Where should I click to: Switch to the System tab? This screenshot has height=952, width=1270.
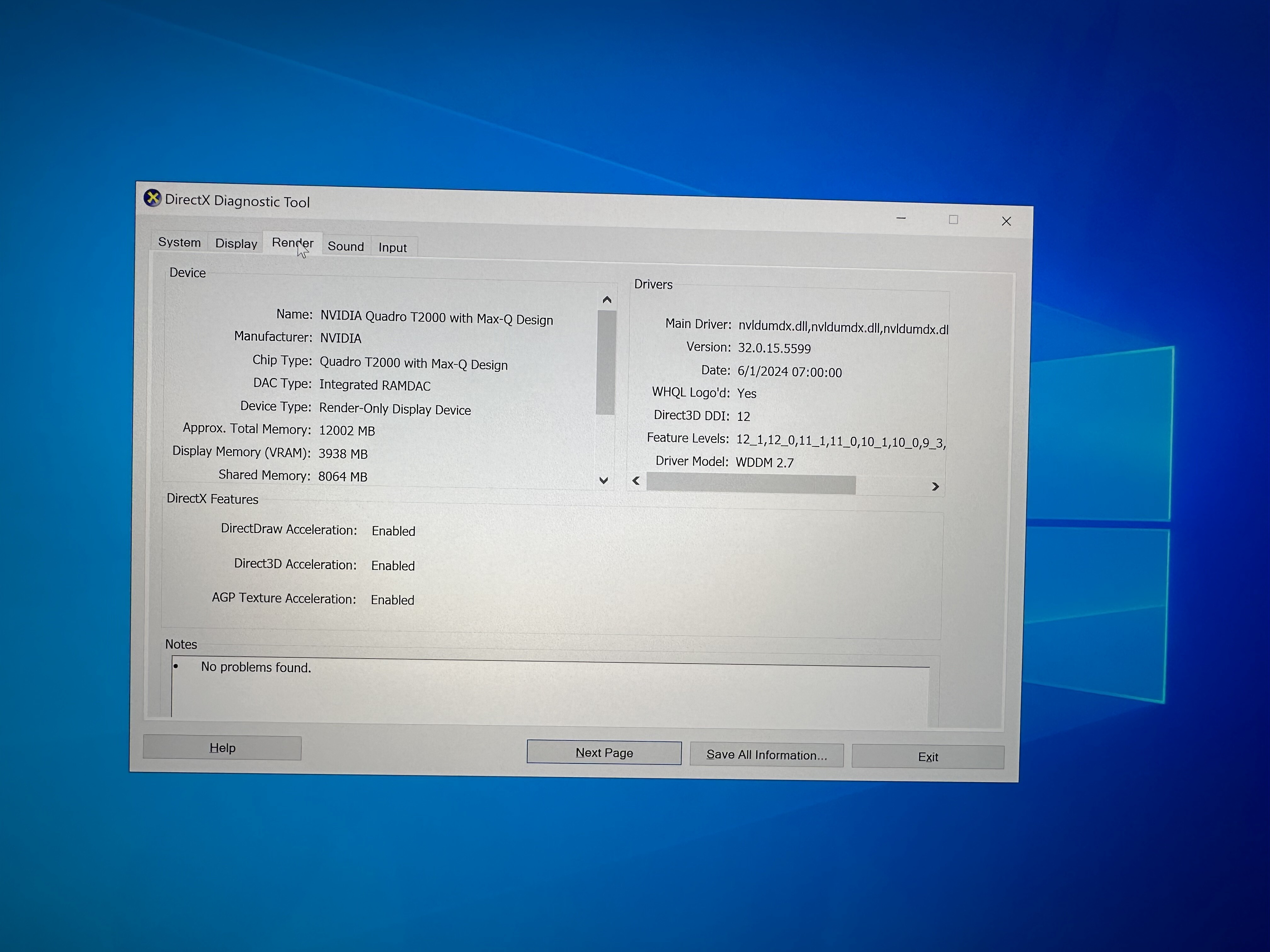179,242
